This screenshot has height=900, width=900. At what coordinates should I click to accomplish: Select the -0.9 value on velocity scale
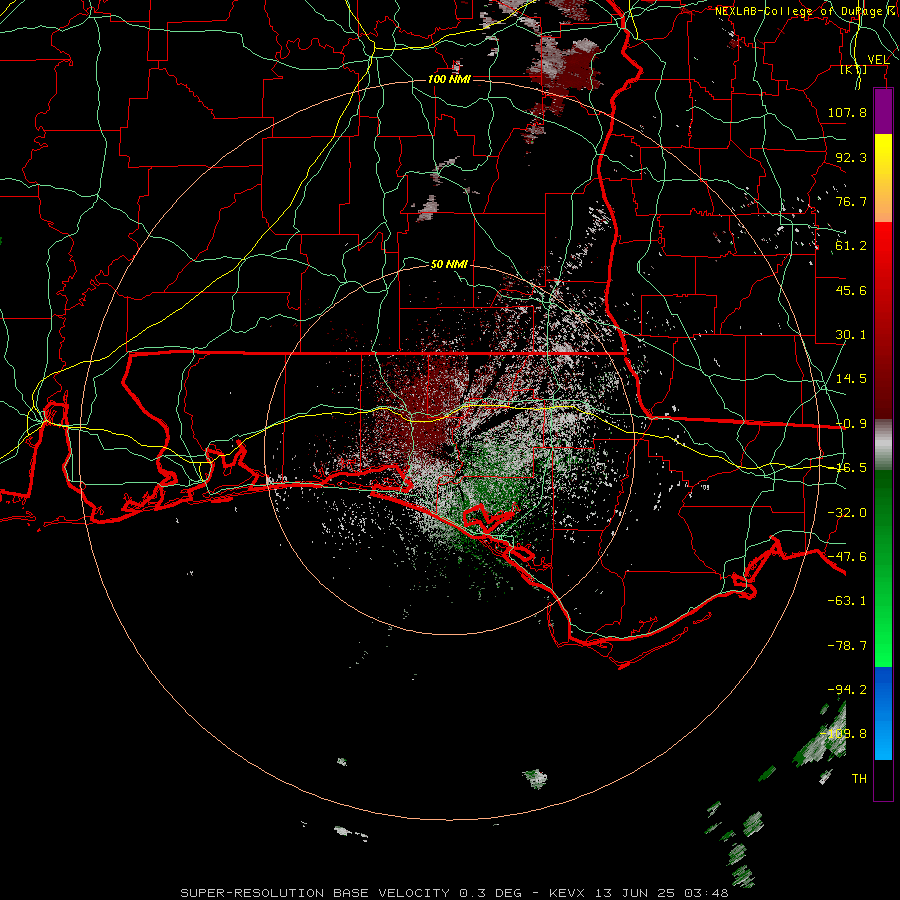pyautogui.click(x=851, y=424)
